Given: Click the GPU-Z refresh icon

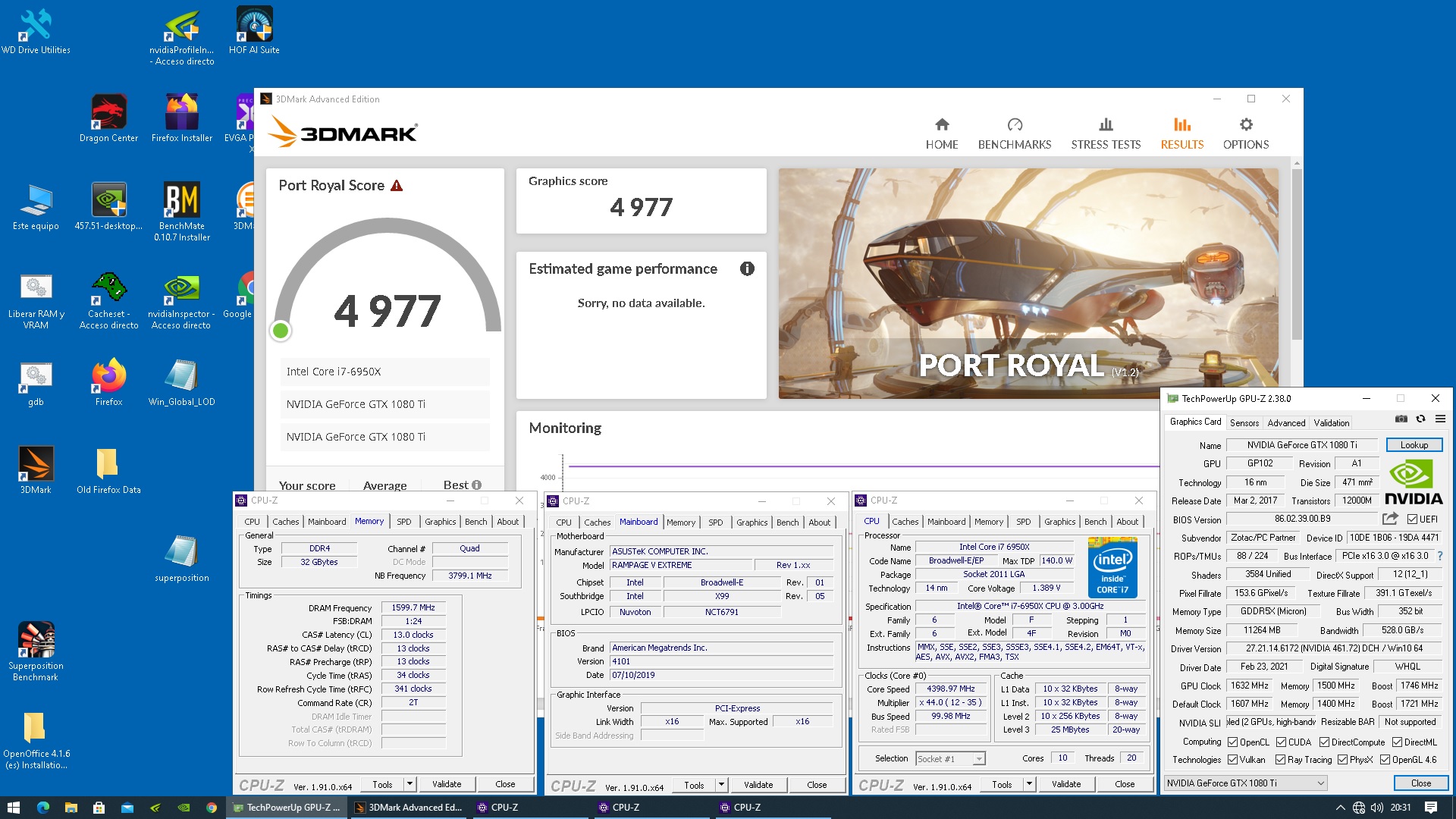Looking at the screenshot, I should pyautogui.click(x=1420, y=419).
